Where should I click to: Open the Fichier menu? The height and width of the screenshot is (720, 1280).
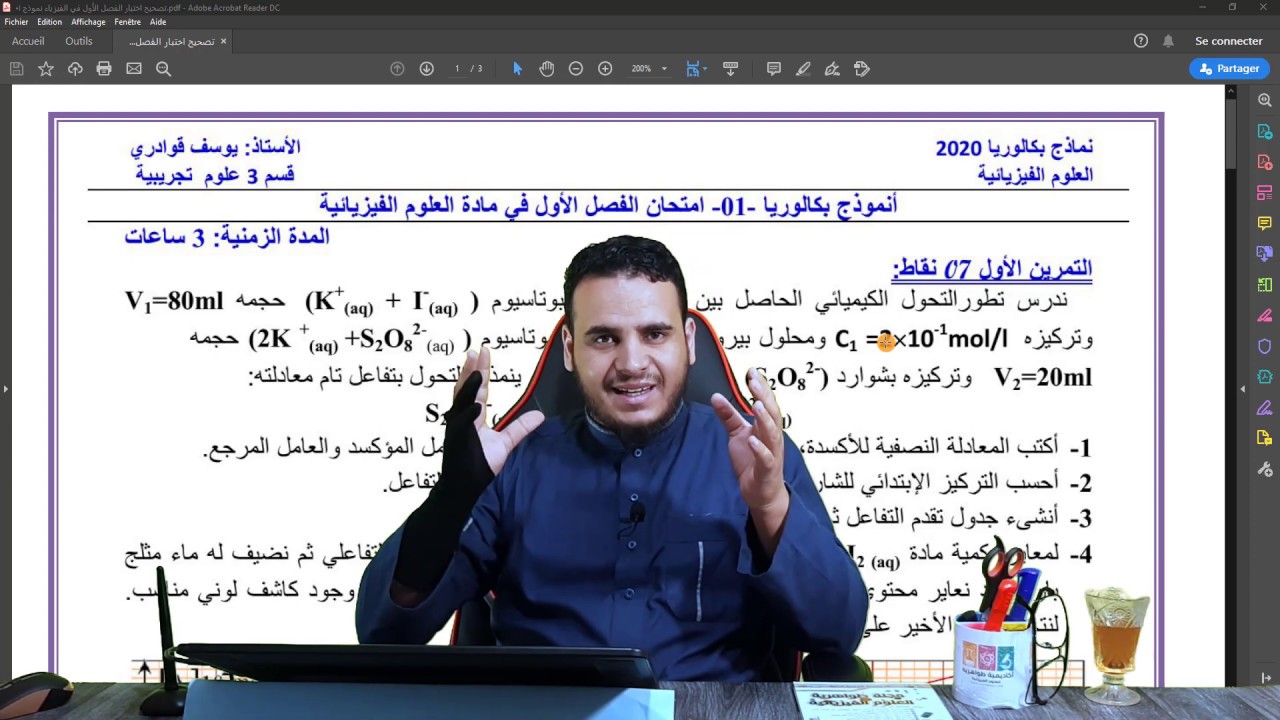click(x=16, y=22)
